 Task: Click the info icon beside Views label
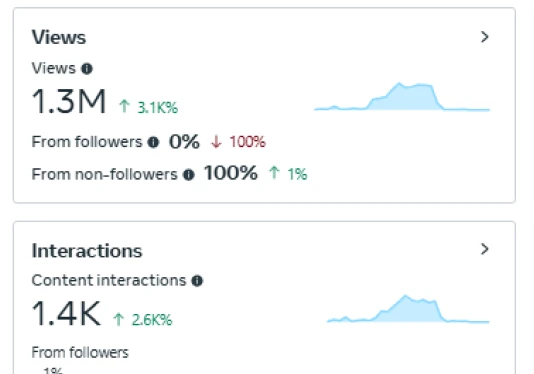(x=87, y=69)
